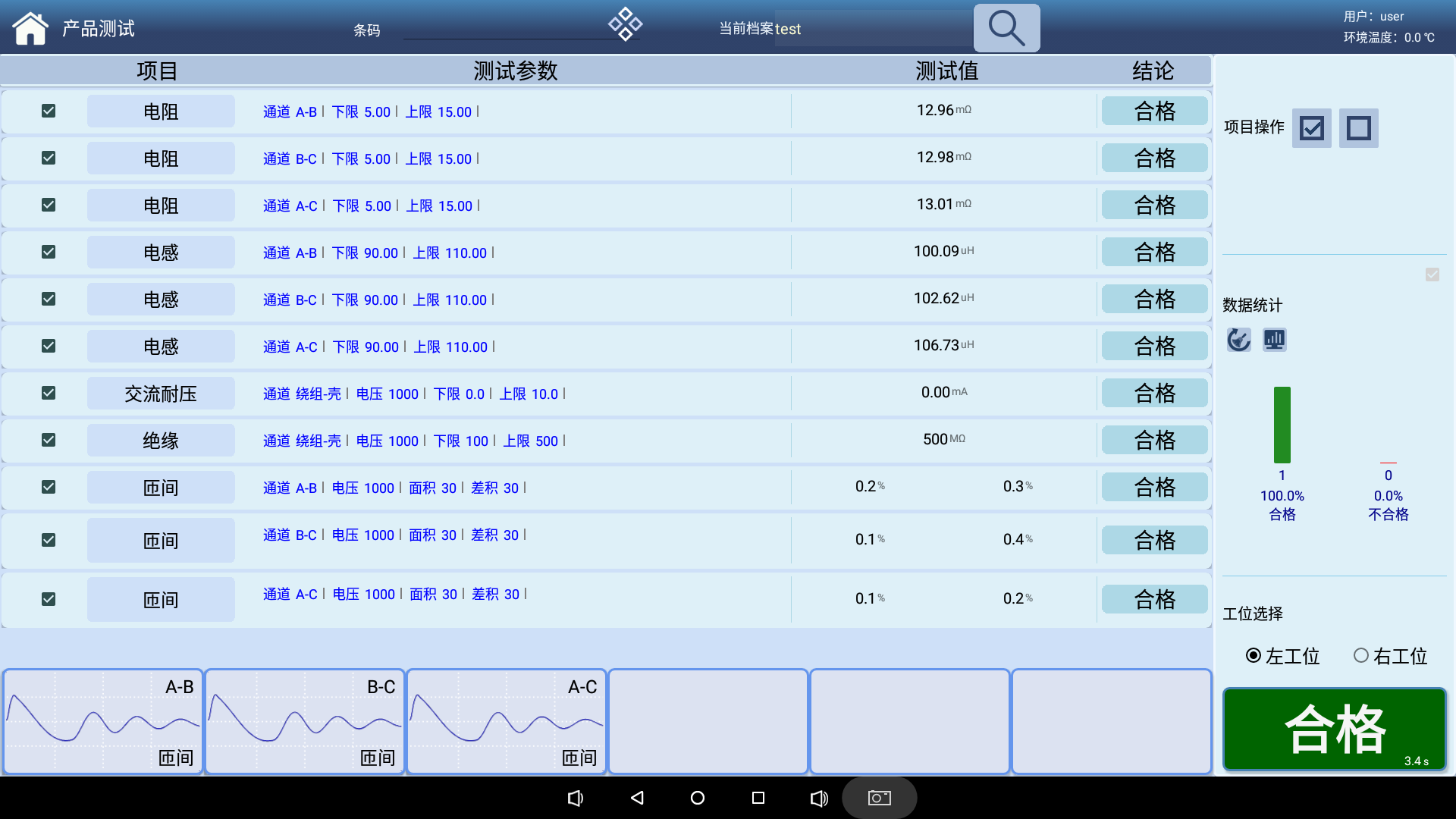This screenshot has width=1456, height=819.
Task: Click the barcode input field
Action: point(504,30)
